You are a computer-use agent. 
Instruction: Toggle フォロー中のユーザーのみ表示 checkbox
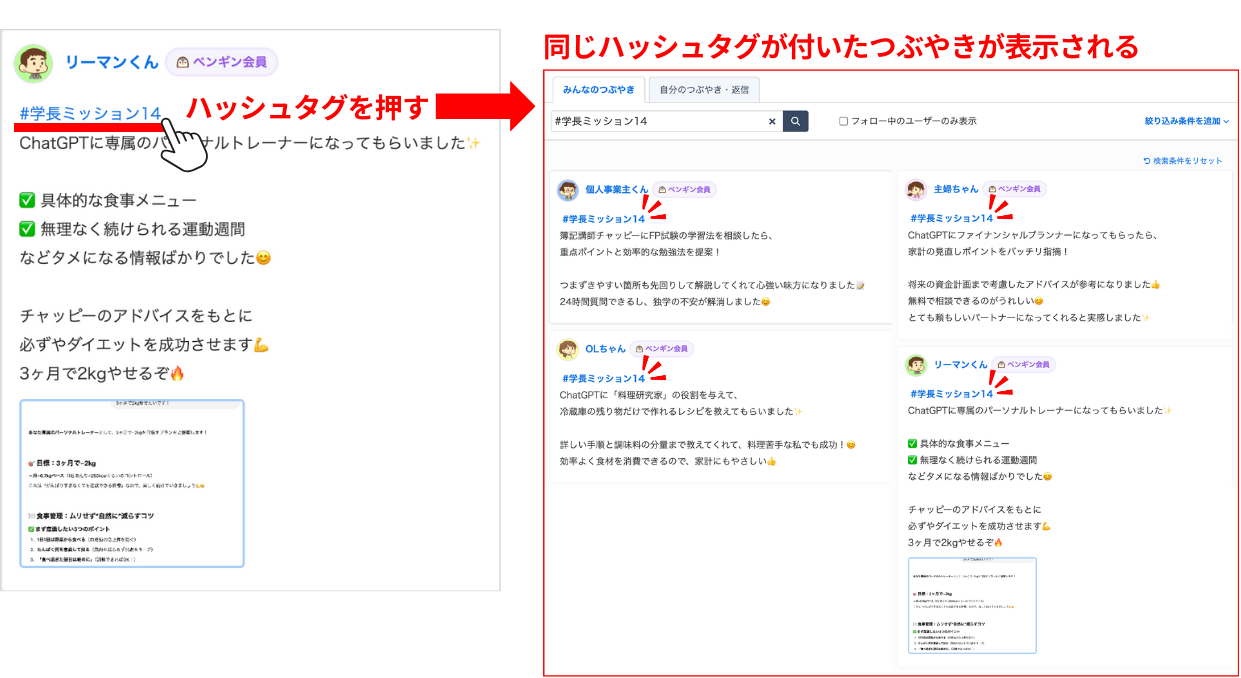point(843,121)
